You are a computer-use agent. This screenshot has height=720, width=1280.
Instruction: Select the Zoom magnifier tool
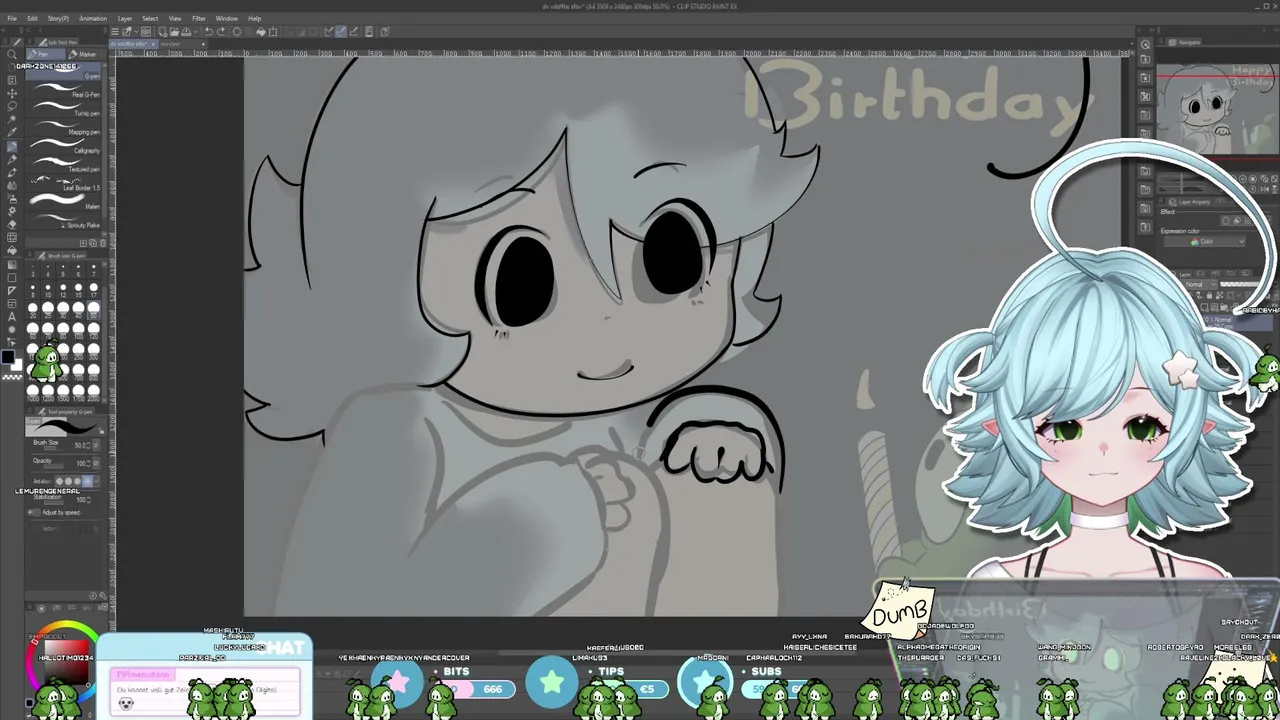pyautogui.click(x=12, y=56)
